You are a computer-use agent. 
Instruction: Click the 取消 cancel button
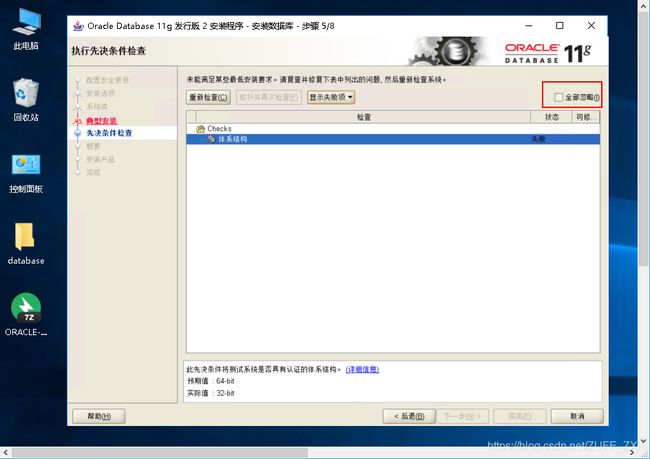point(577,416)
